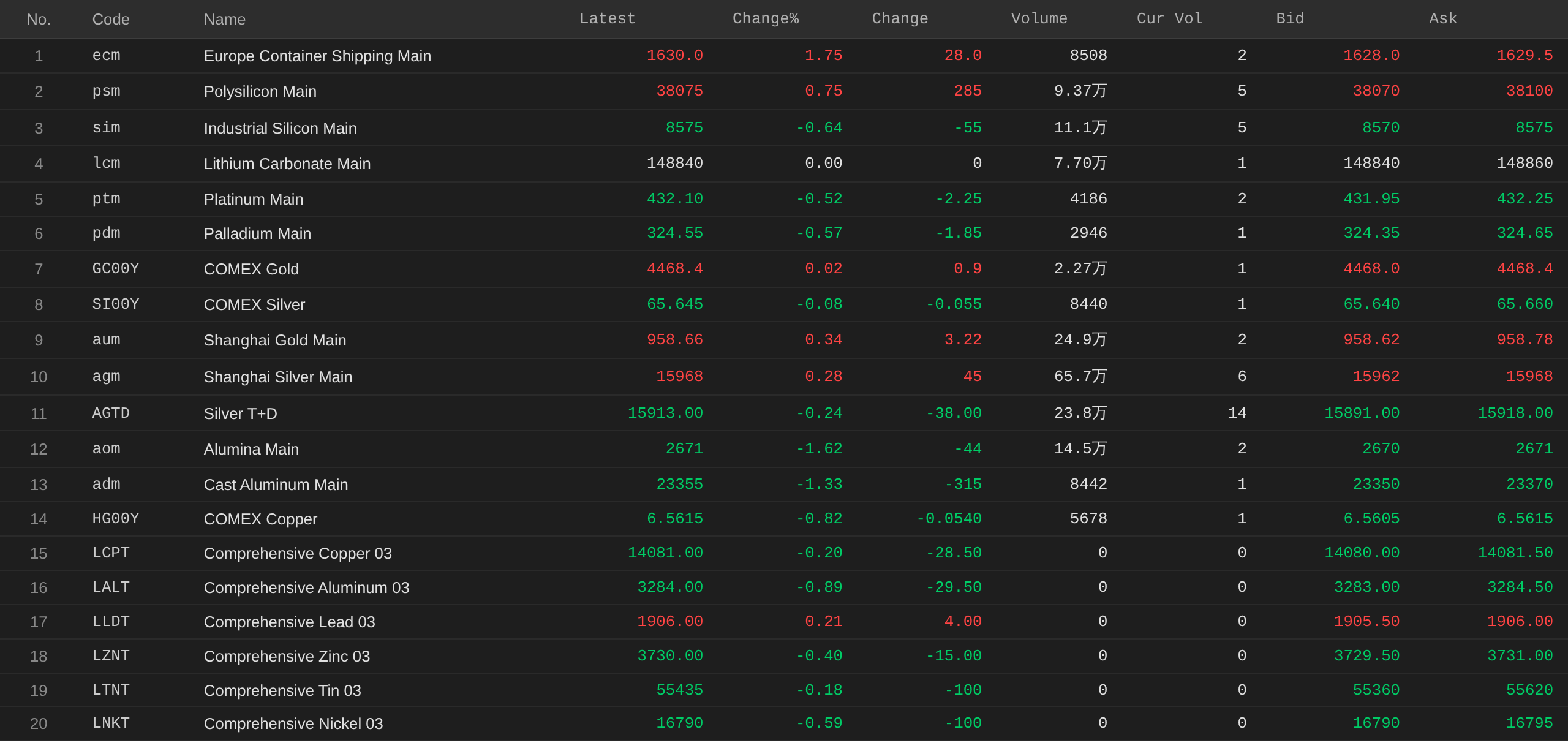Viewport: 1568px width, 751px height.
Task: Click bid price 38070
Action: tap(1376, 91)
